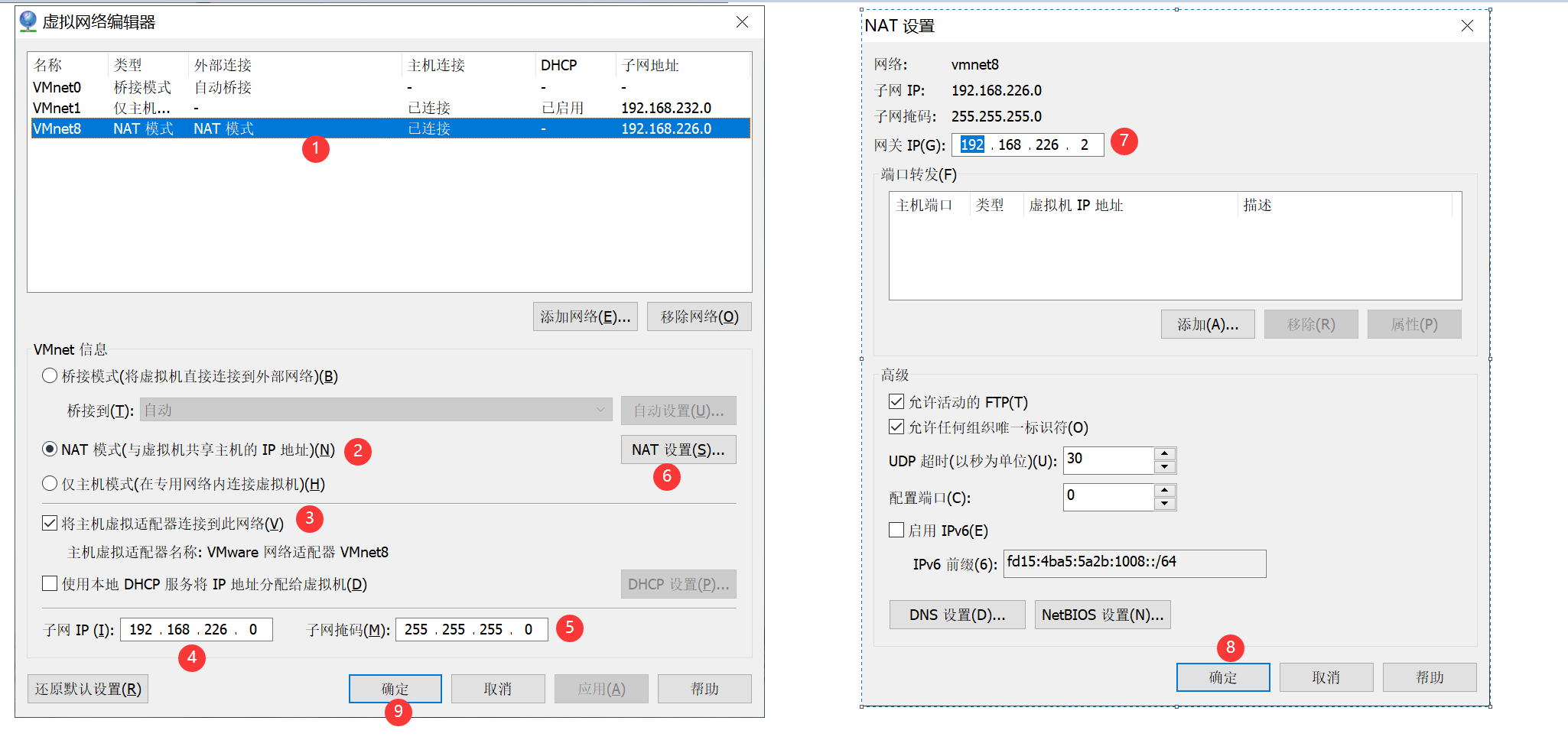Click the 网关 IP input field
This screenshot has width=1568, height=753.
[1027, 144]
